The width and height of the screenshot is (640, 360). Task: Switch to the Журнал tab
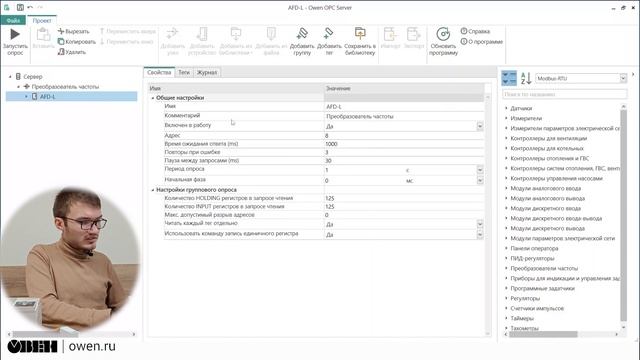tap(207, 72)
